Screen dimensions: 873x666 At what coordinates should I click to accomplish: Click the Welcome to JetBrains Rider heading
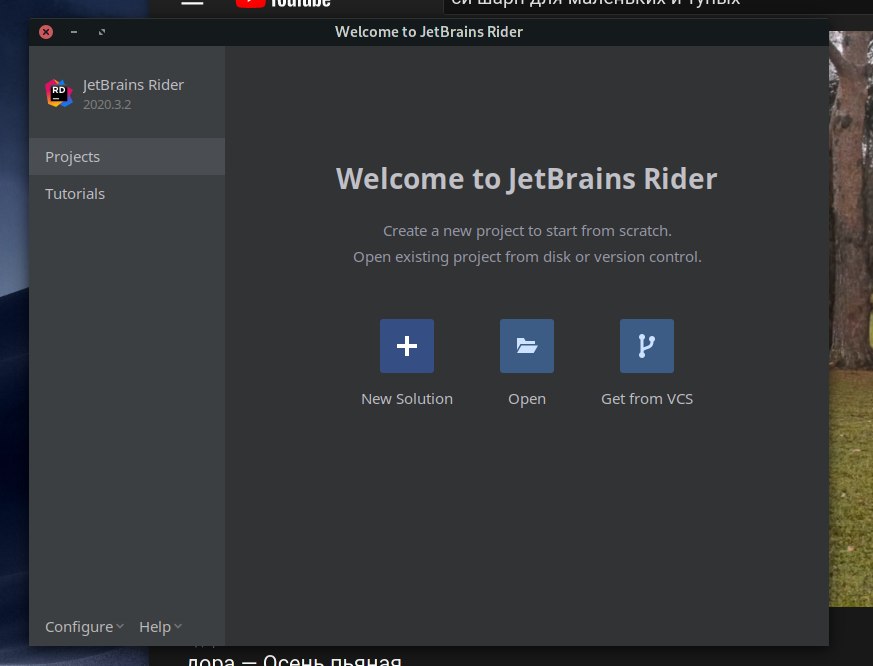526,179
